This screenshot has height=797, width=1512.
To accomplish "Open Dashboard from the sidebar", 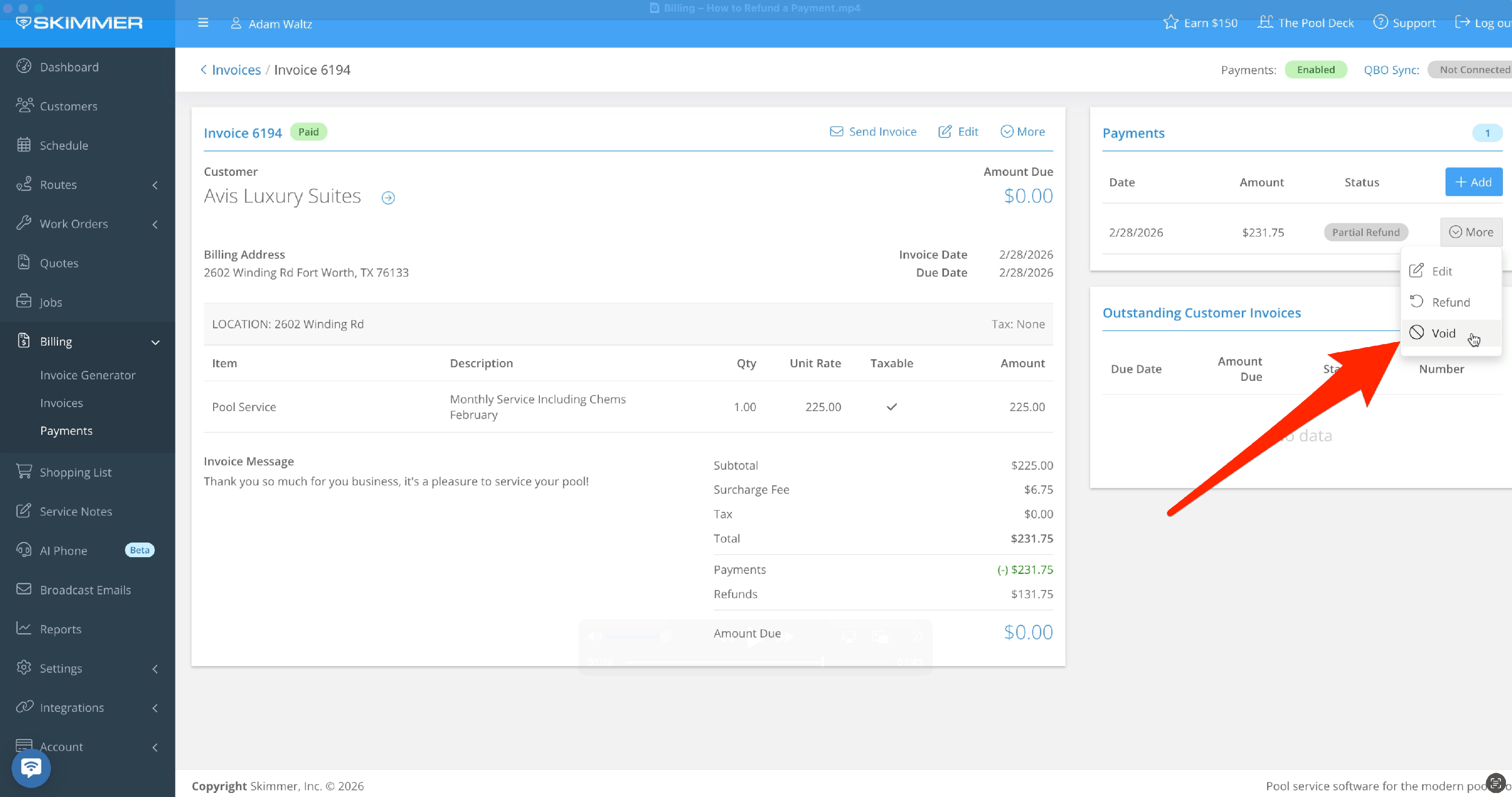I will 69,67.
